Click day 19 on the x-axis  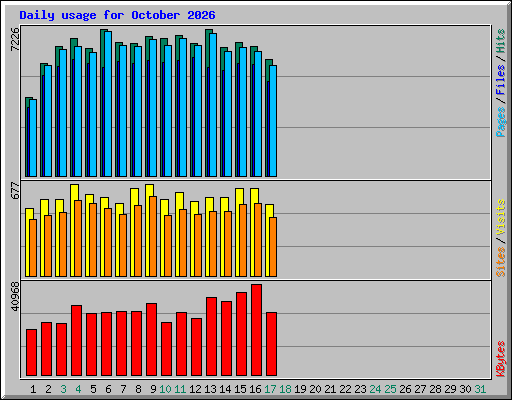click(300, 389)
